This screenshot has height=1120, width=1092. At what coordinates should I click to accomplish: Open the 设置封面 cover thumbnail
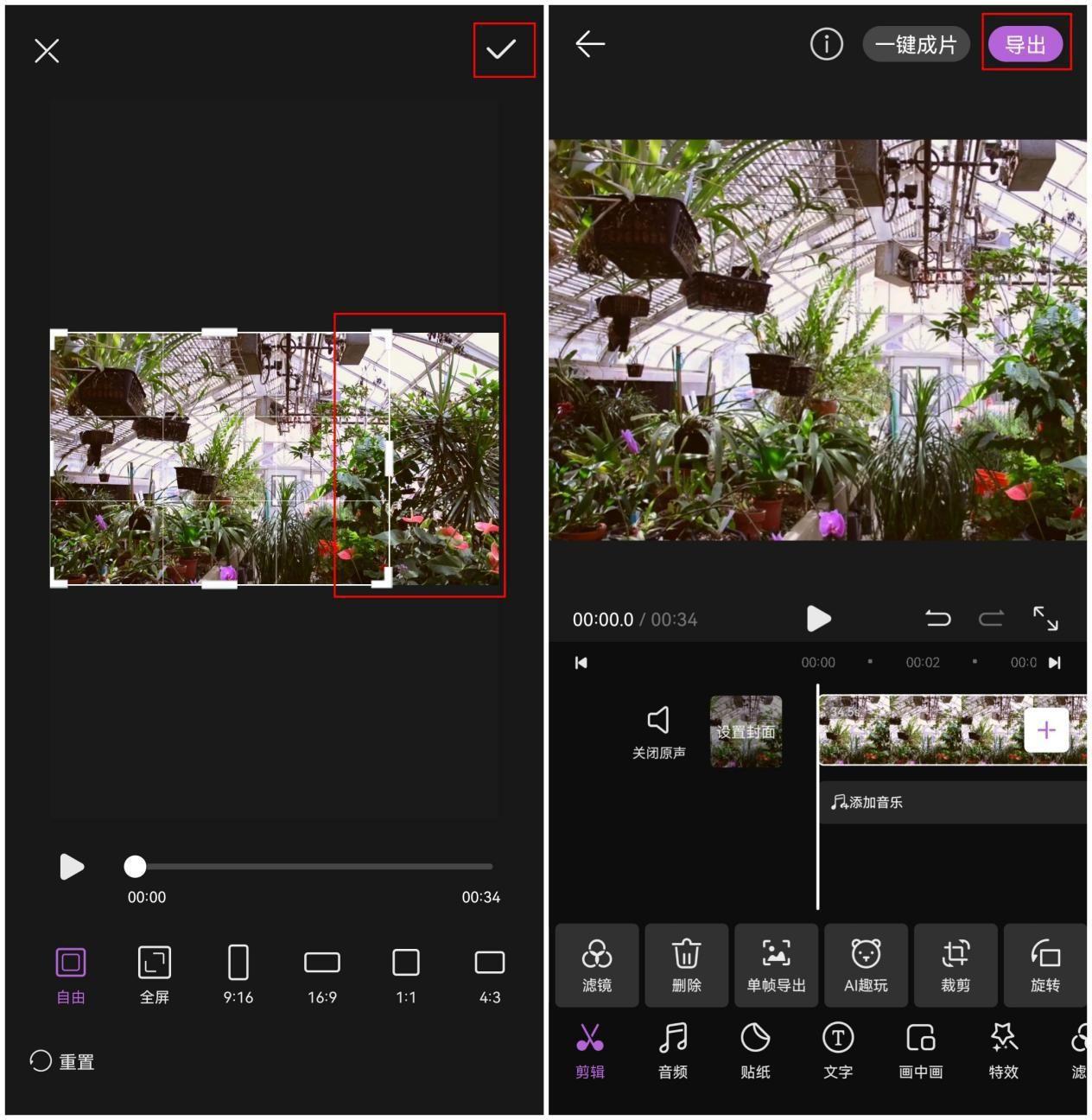pyautogui.click(x=746, y=731)
